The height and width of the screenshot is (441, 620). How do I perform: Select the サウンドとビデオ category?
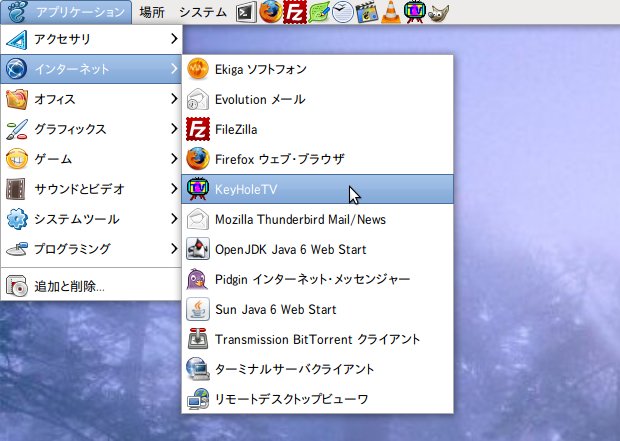pyautogui.click(x=91, y=189)
